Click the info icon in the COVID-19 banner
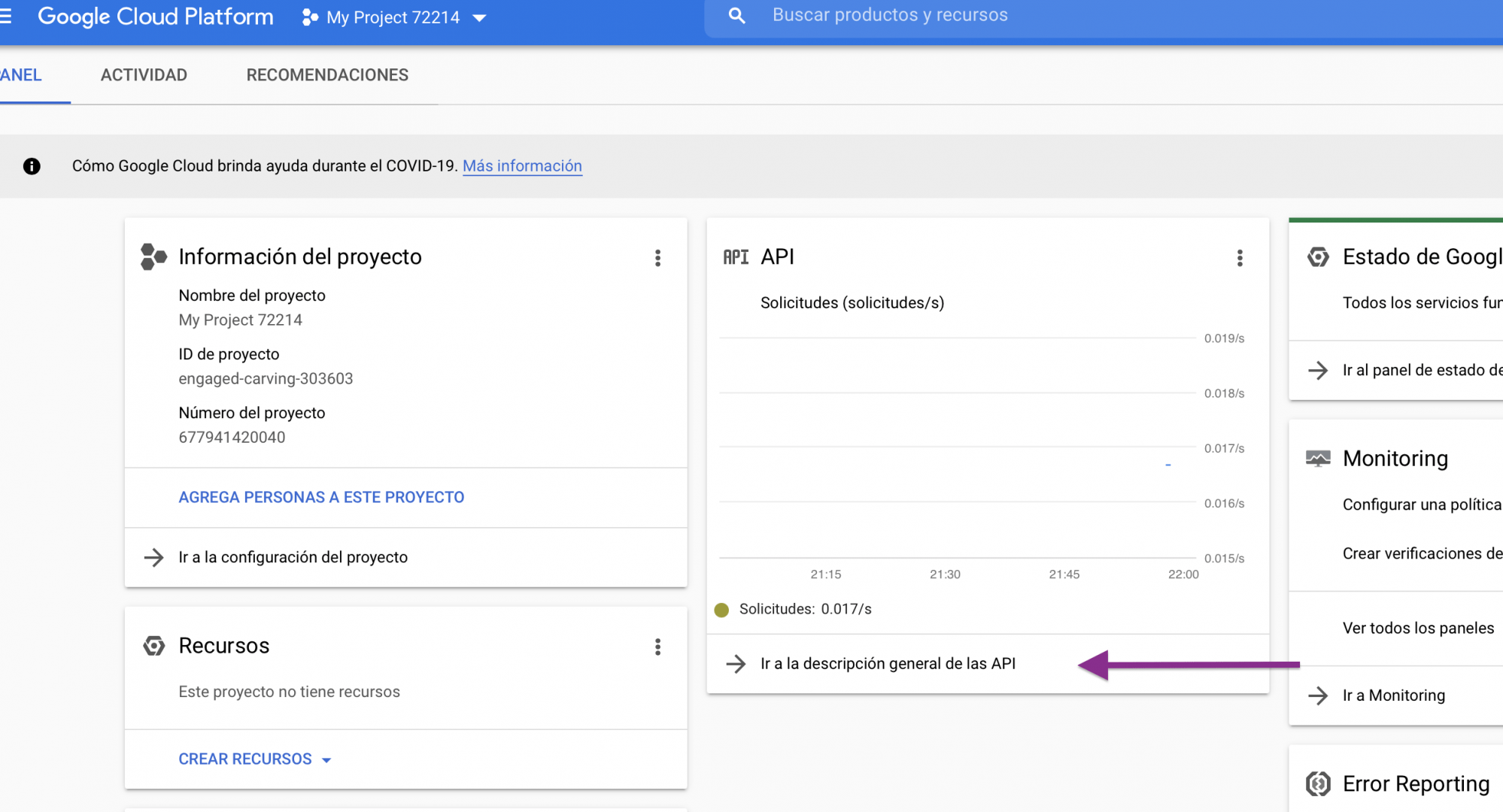1503x812 pixels. coord(32,166)
